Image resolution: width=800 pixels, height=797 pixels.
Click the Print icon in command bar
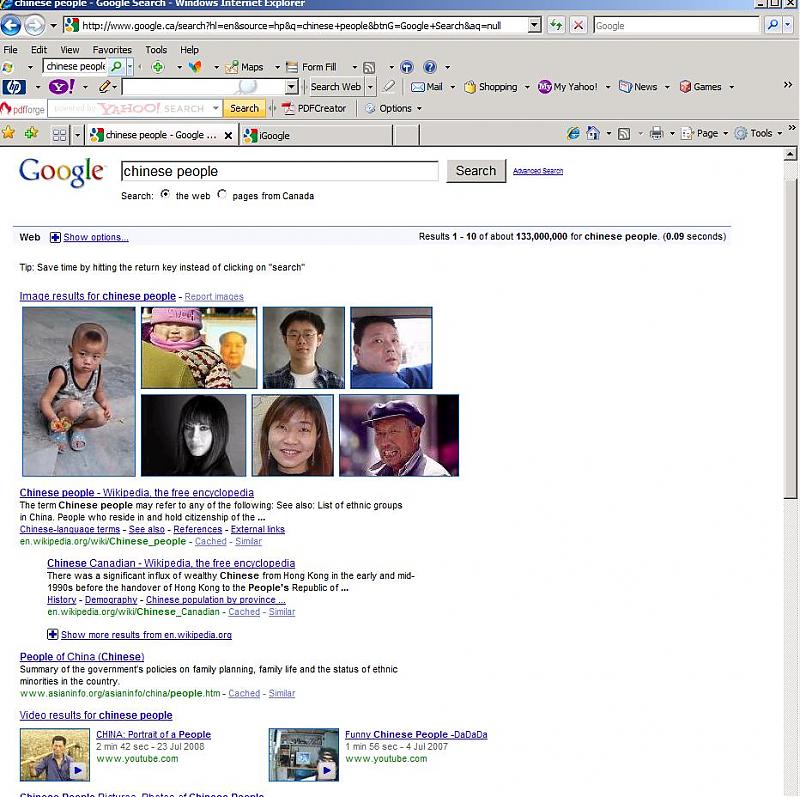pyautogui.click(x=656, y=134)
